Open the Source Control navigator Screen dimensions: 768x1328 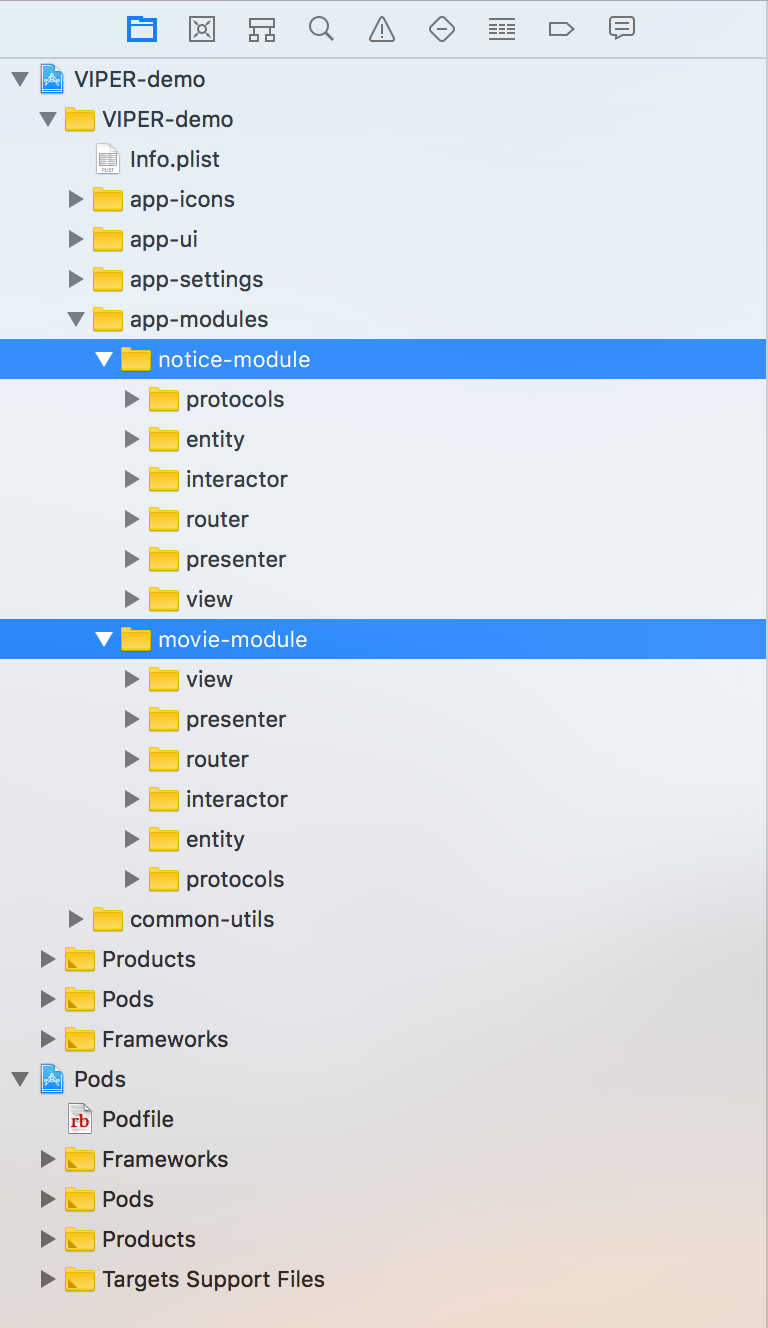click(x=202, y=28)
